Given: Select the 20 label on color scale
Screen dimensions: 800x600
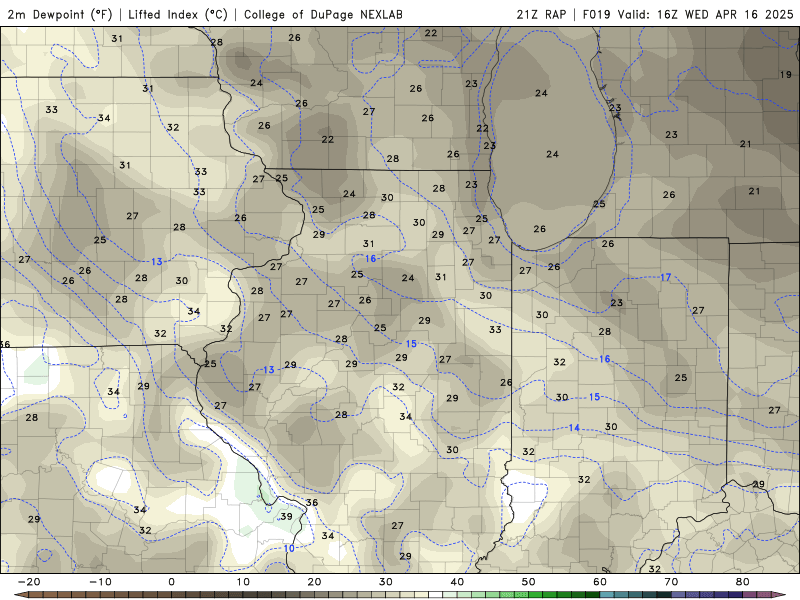Looking at the screenshot, I should (314, 582).
